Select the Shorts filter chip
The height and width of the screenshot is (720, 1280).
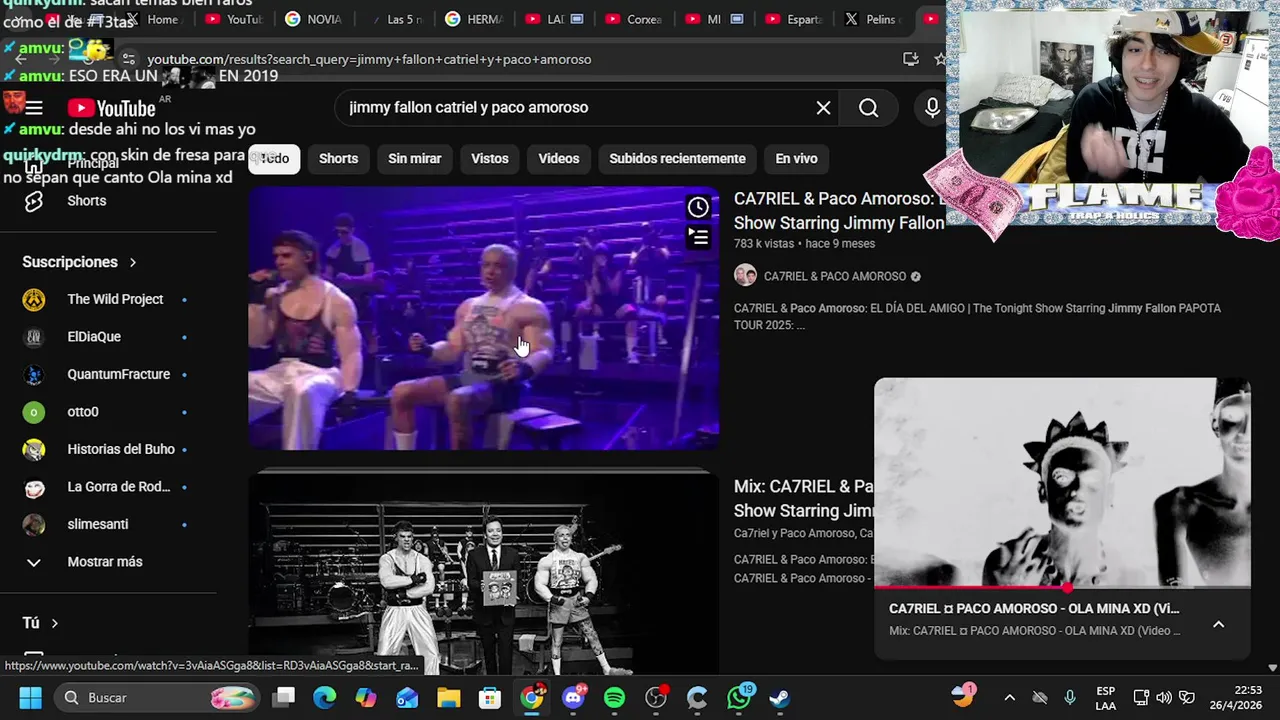(338, 158)
